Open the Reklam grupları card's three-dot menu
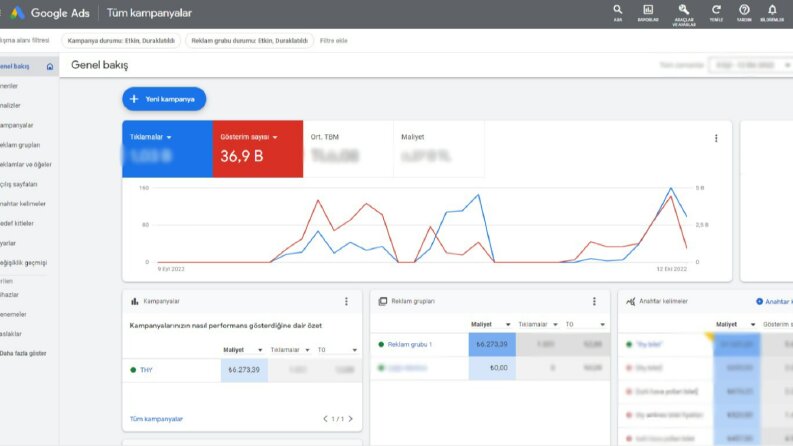Viewport: 793px width, 446px height. 594,301
